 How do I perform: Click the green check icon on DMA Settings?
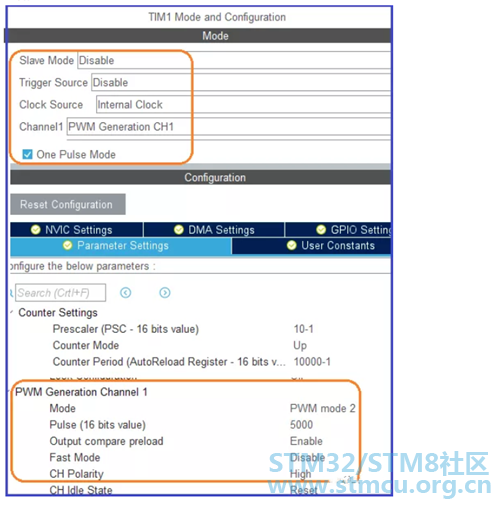(179, 230)
